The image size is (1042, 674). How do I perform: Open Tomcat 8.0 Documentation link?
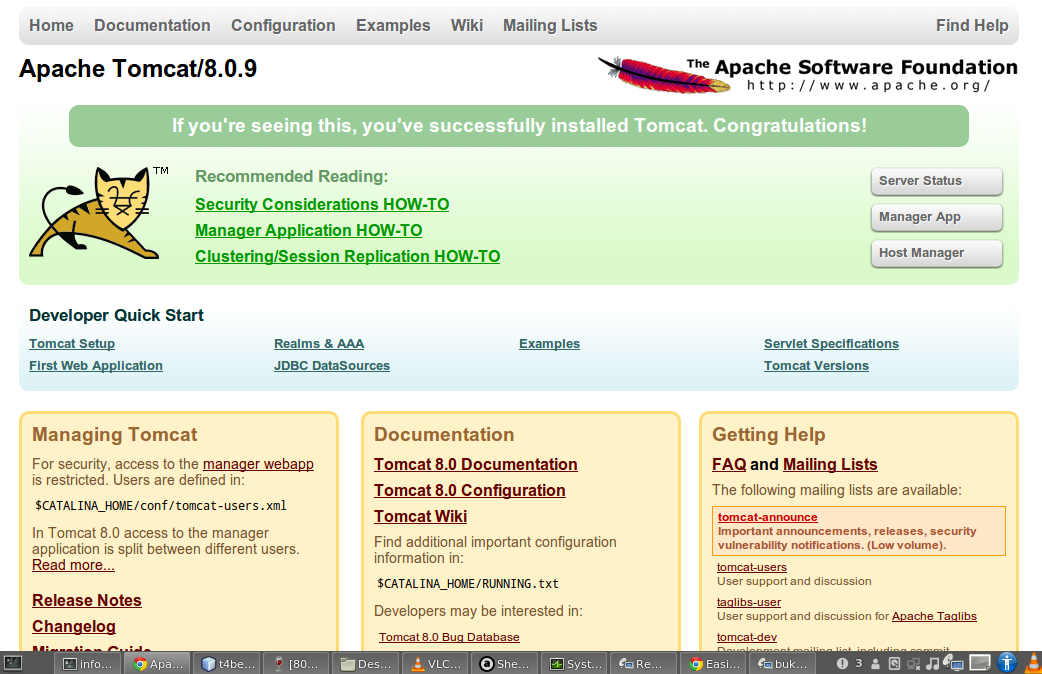pyautogui.click(x=475, y=464)
